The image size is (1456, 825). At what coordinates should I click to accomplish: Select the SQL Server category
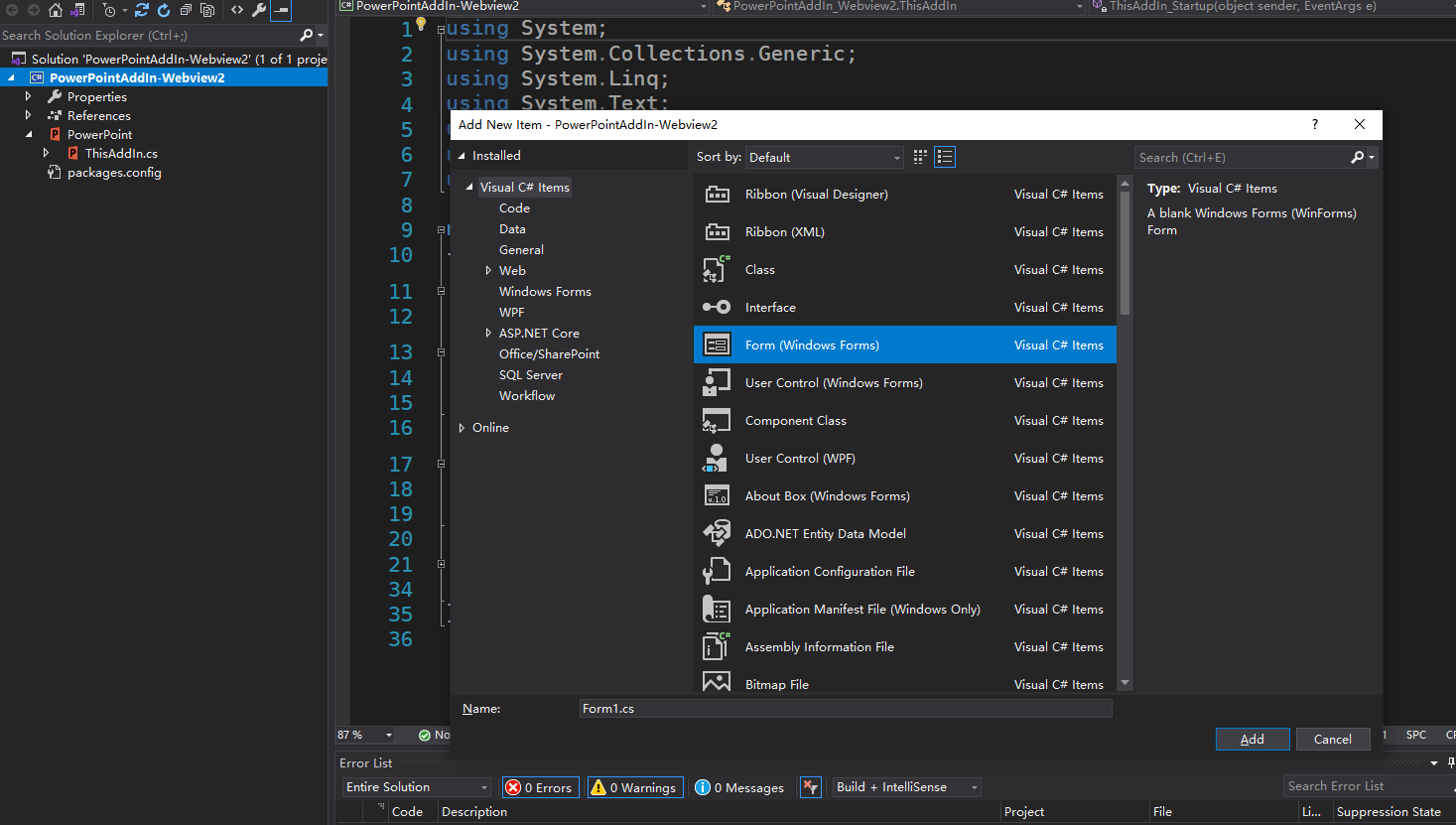(x=530, y=374)
